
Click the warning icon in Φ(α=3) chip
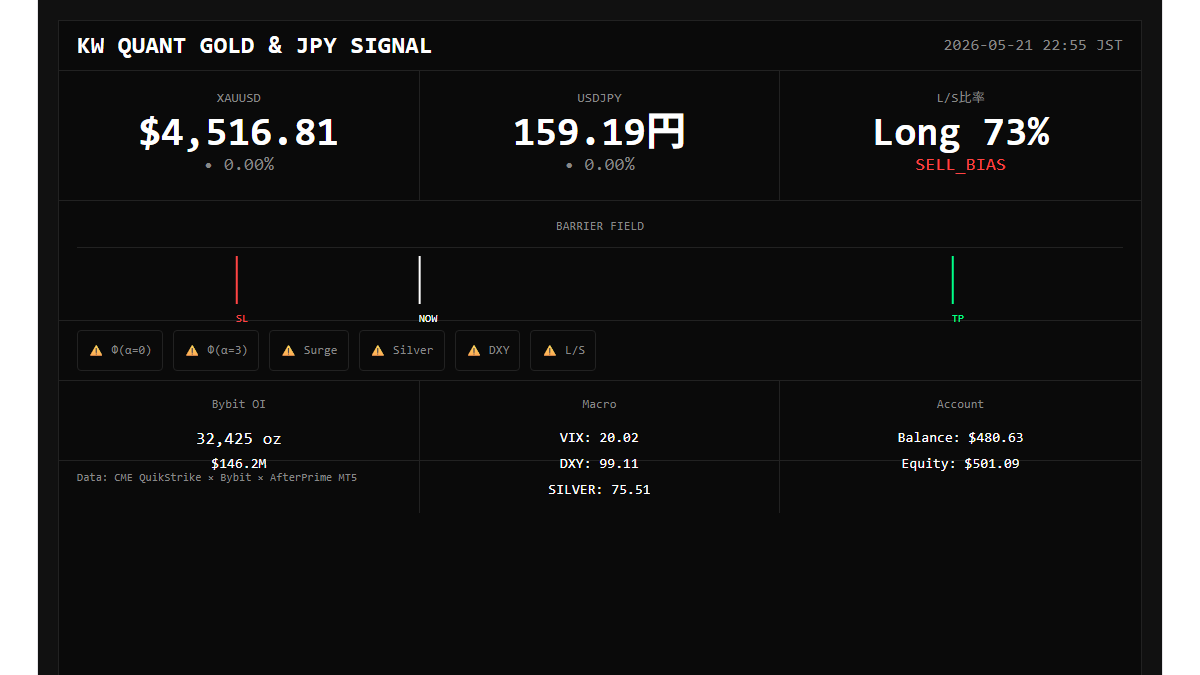tap(192, 351)
